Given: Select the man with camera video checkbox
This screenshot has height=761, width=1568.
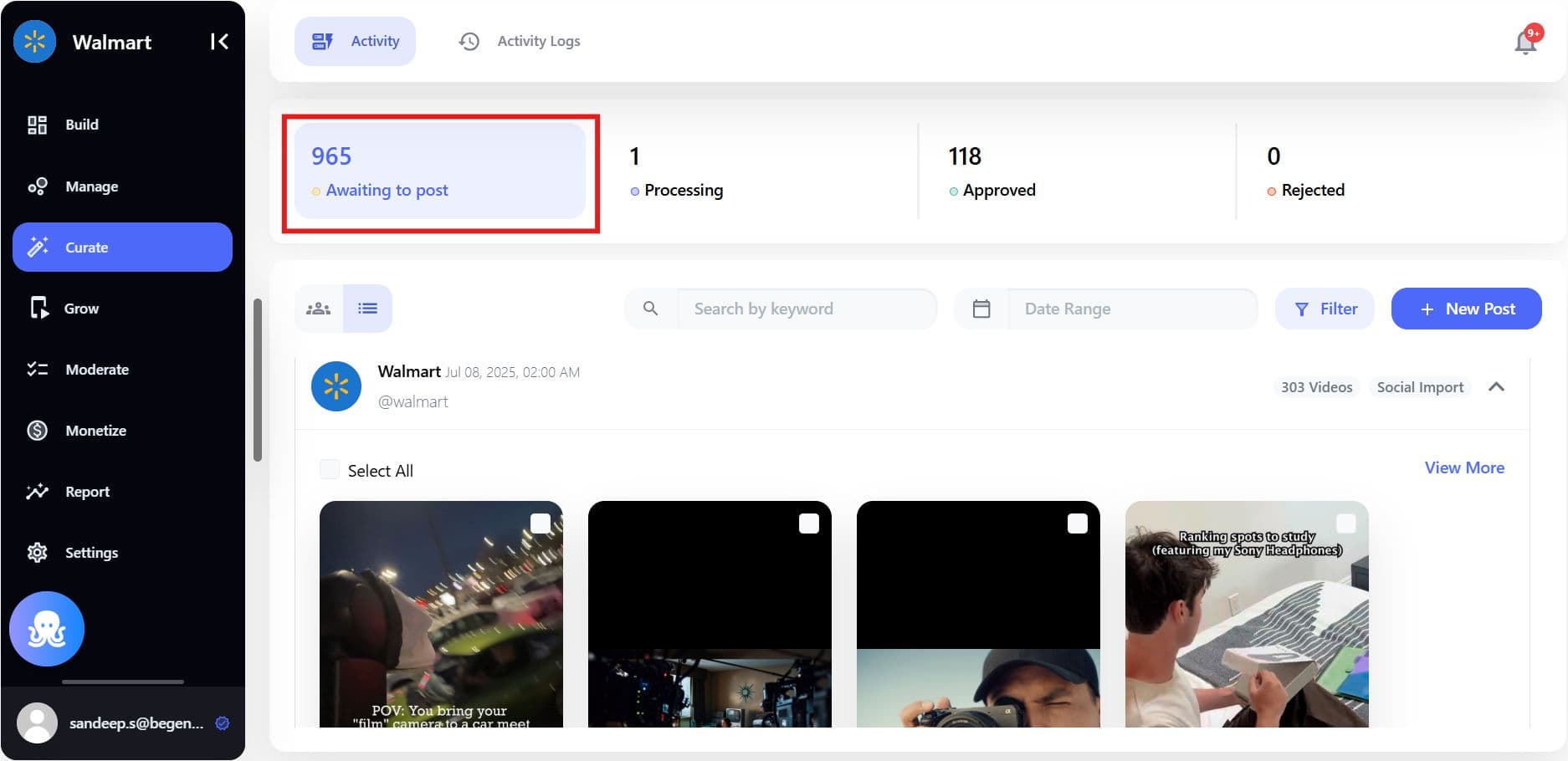Looking at the screenshot, I should 1078,524.
